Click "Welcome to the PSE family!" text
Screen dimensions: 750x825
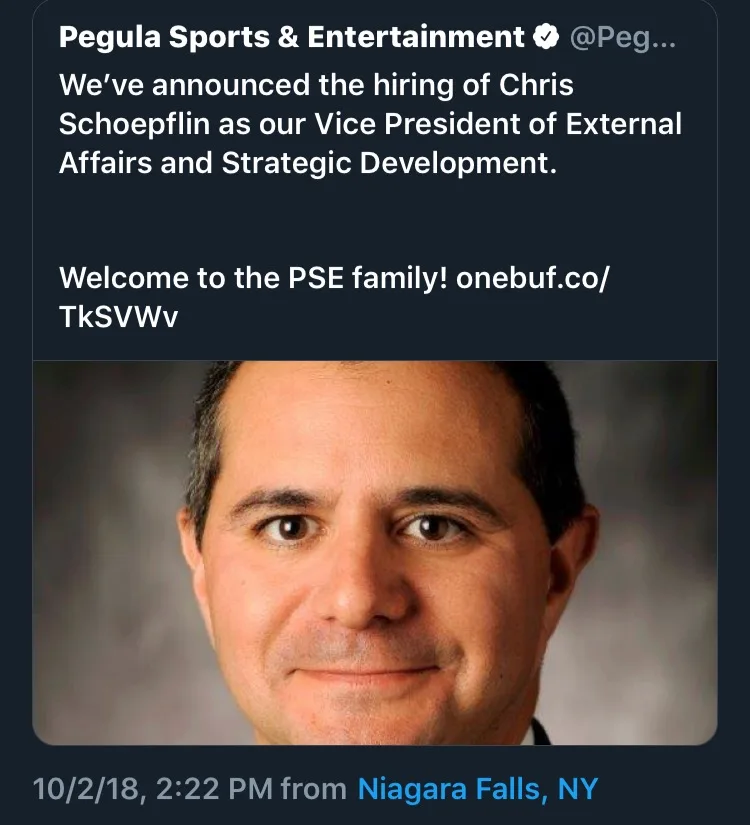pos(253,278)
